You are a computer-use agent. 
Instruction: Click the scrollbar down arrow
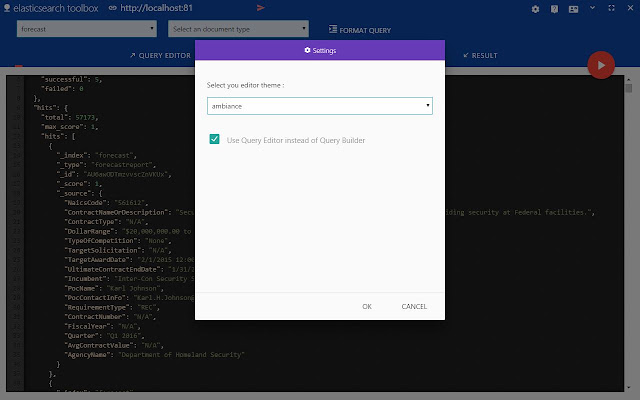click(629, 387)
